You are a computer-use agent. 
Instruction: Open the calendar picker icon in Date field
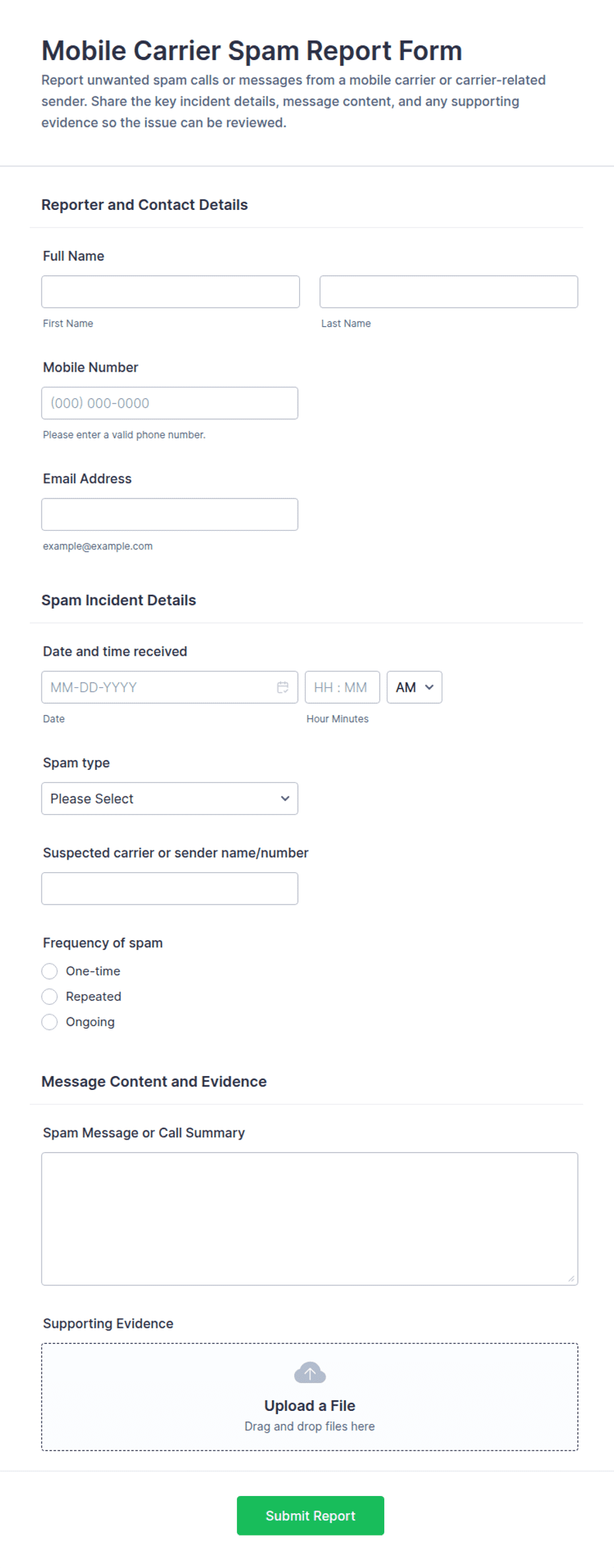[283, 687]
